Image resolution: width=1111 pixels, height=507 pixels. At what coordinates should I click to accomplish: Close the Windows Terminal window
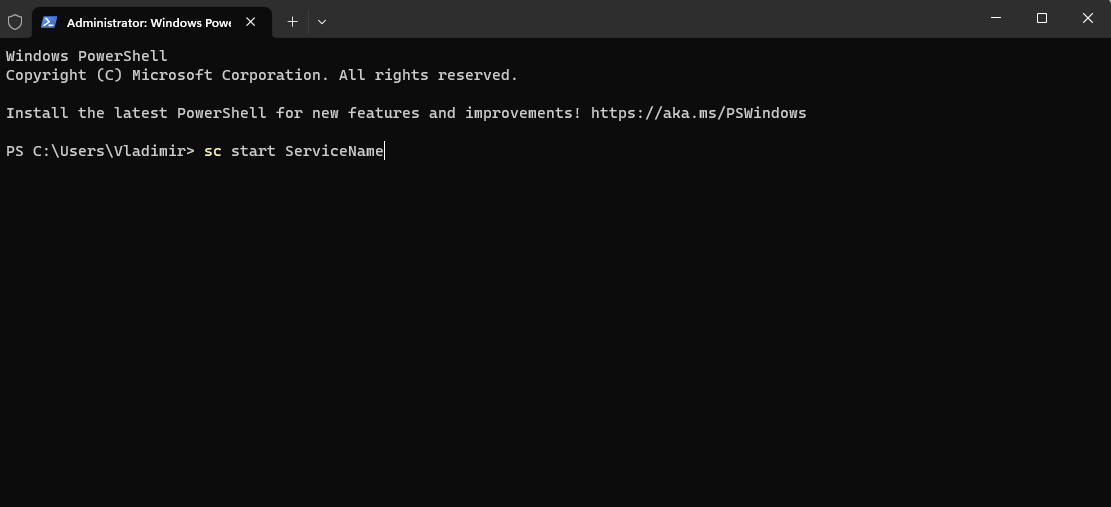pyautogui.click(x=1088, y=18)
